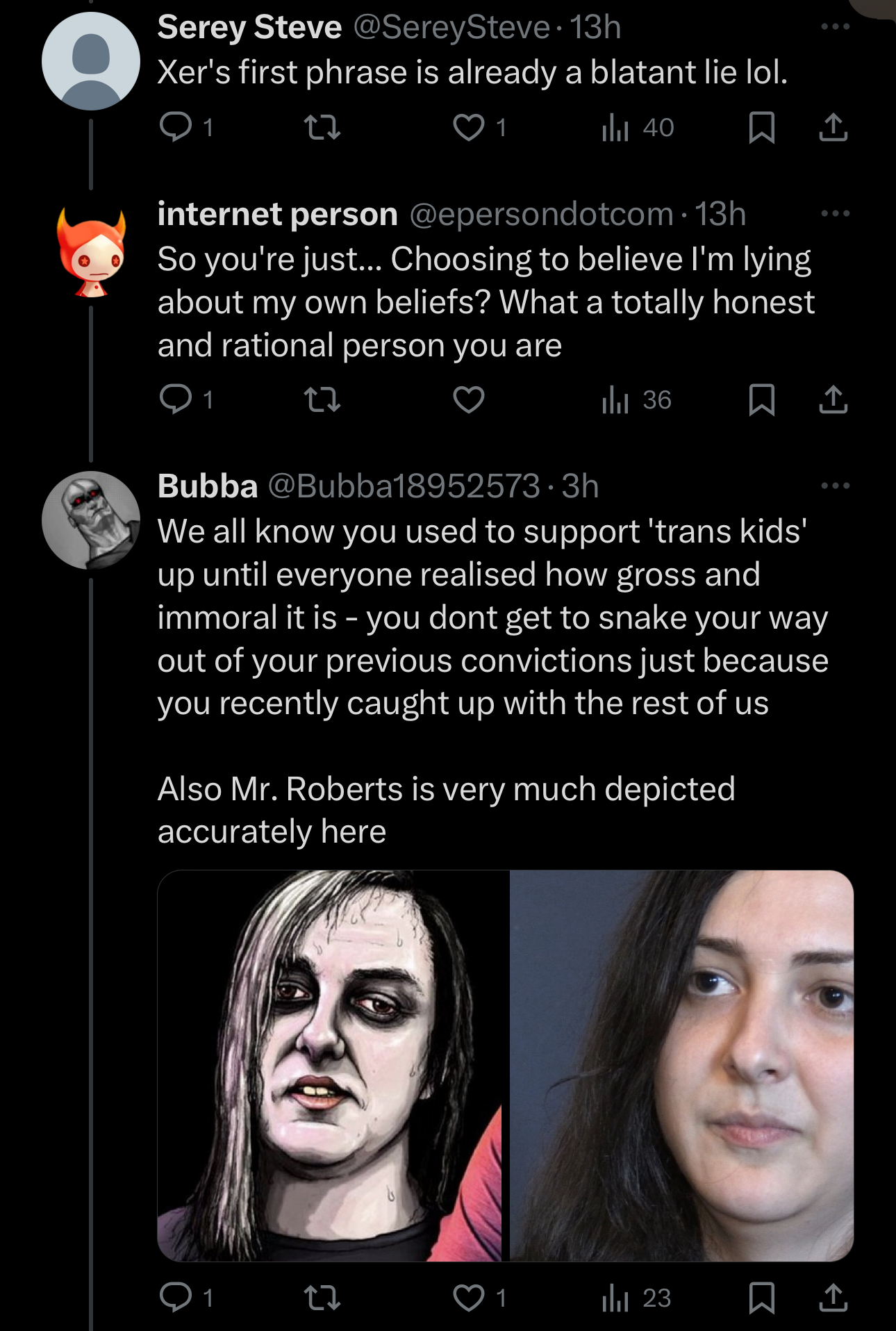The height and width of the screenshot is (1331, 896).
Task: Retweet Serey Steve's tweet
Action: tap(322, 127)
